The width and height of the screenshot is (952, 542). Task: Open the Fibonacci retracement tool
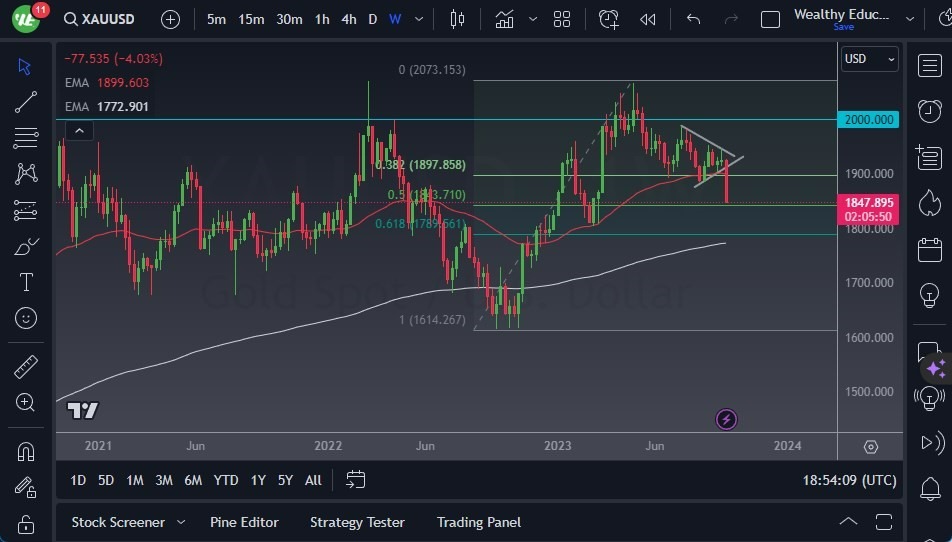pos(26,137)
